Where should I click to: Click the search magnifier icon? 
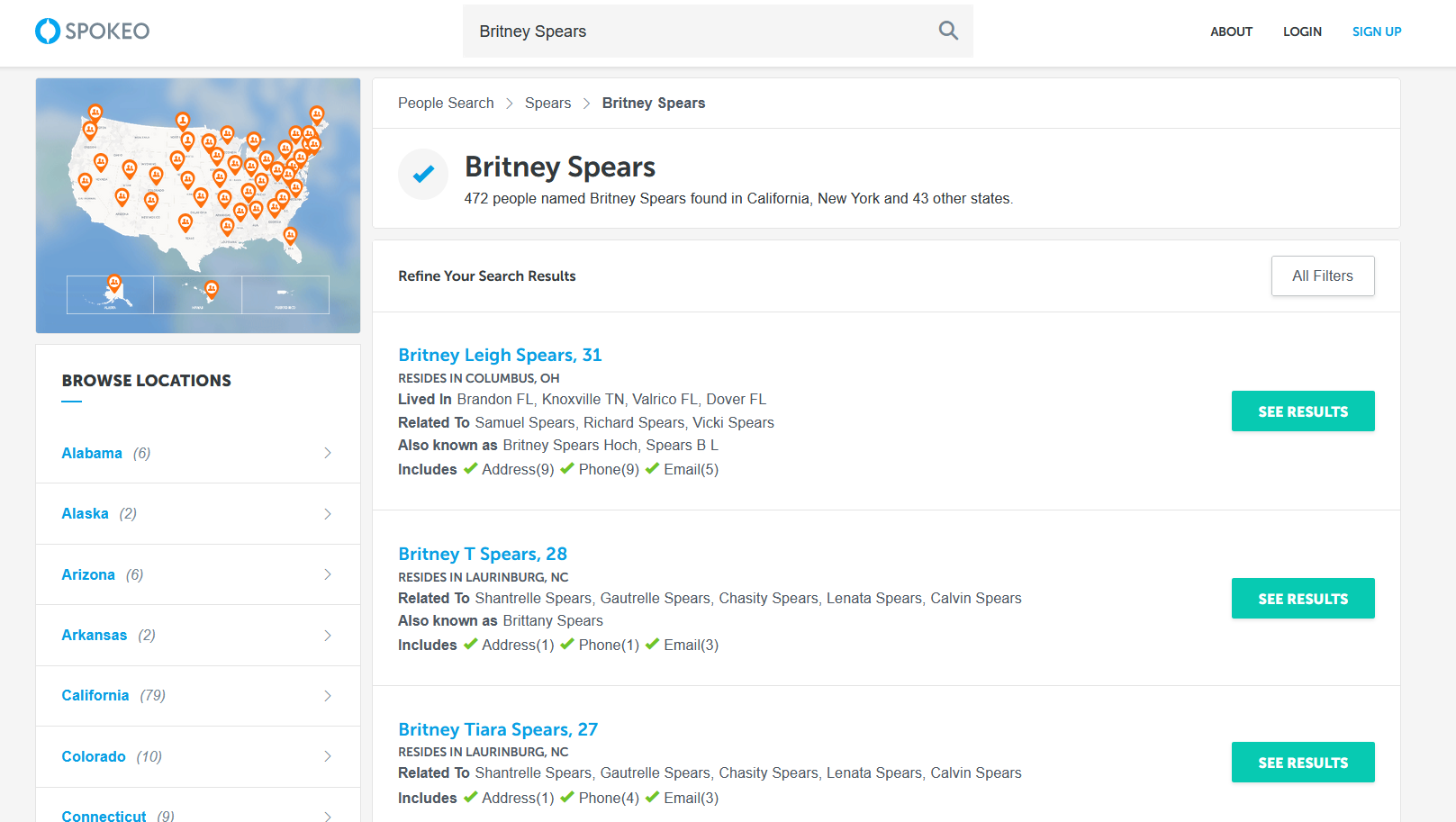(948, 31)
